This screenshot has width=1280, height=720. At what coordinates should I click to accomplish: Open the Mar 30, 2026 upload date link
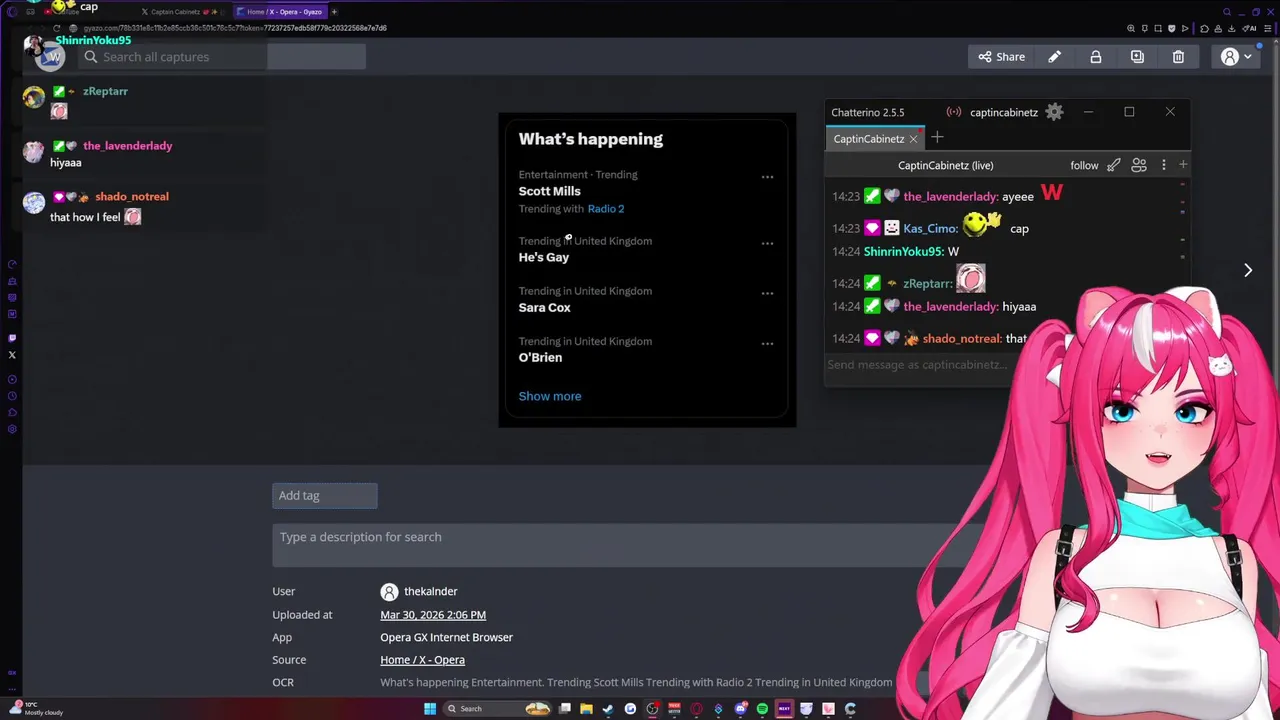tap(433, 615)
